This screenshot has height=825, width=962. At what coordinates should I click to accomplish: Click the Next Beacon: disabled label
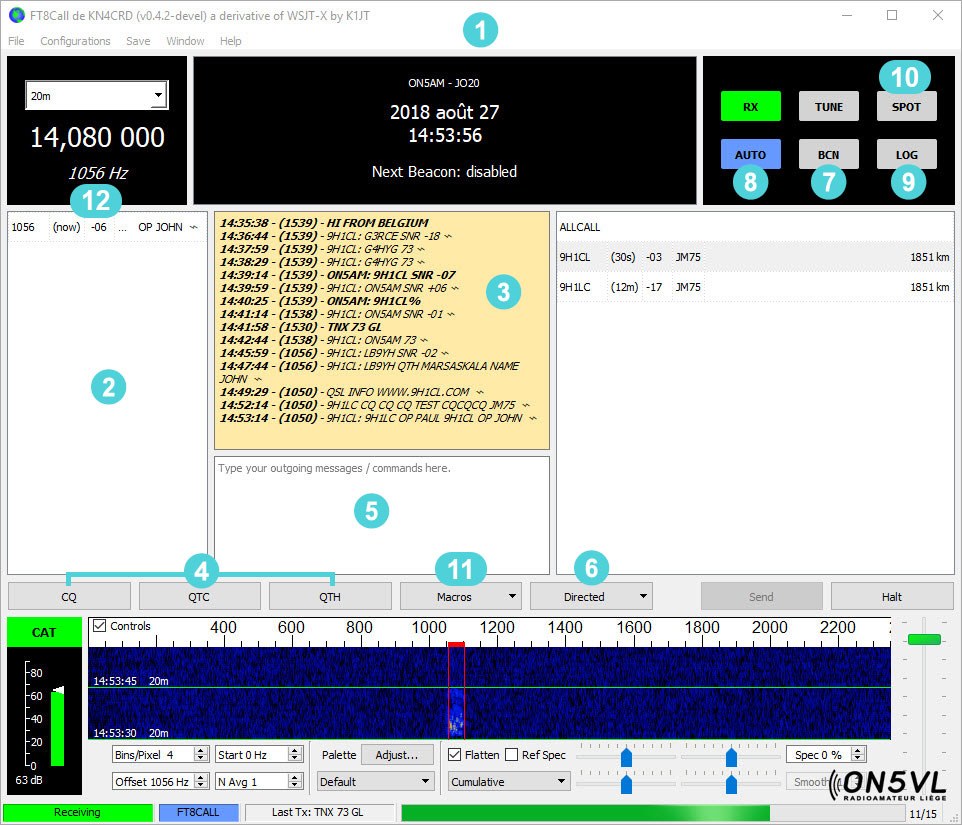tap(444, 172)
